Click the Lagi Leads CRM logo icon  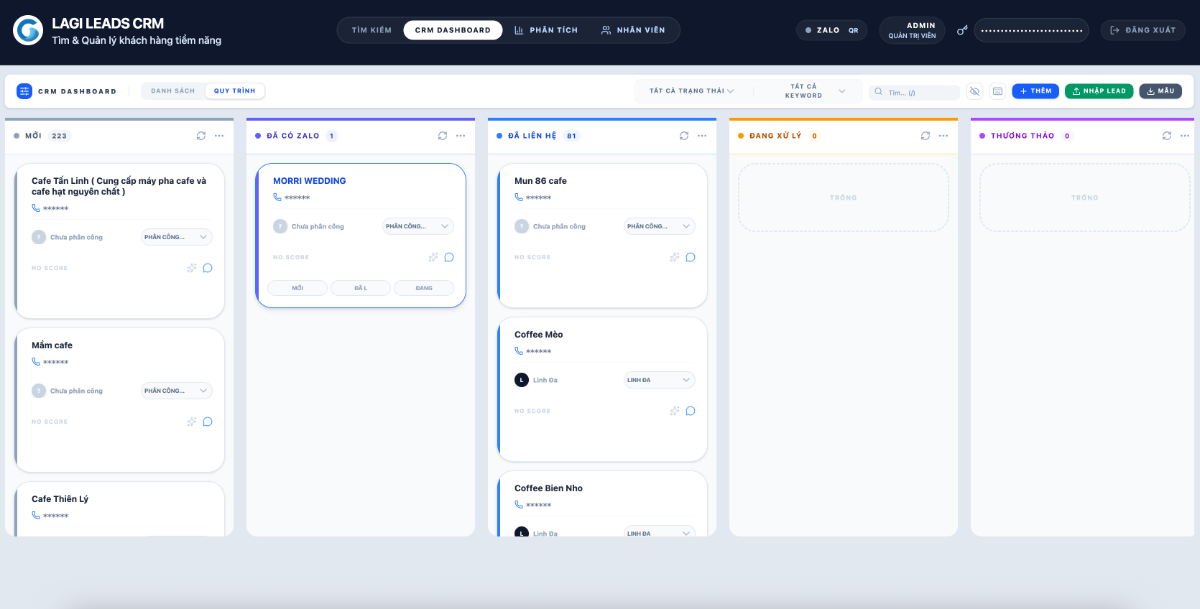coord(28,30)
